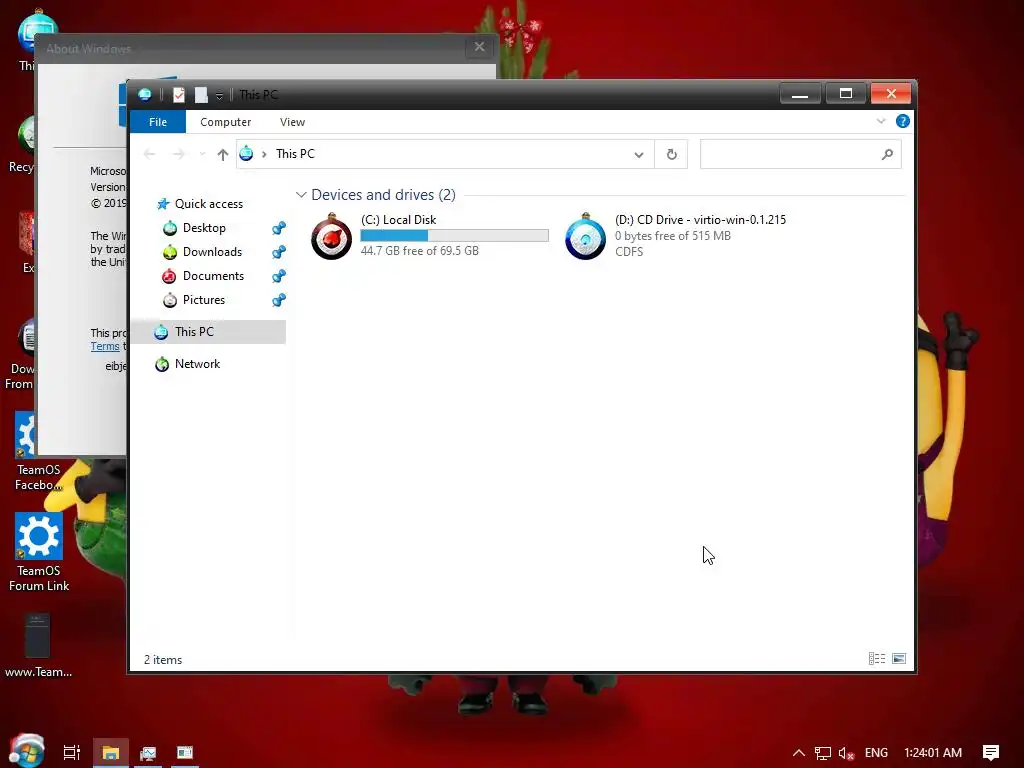The image size is (1024, 768).
Task: Select Quick access in navigation pane
Action: coord(208,204)
